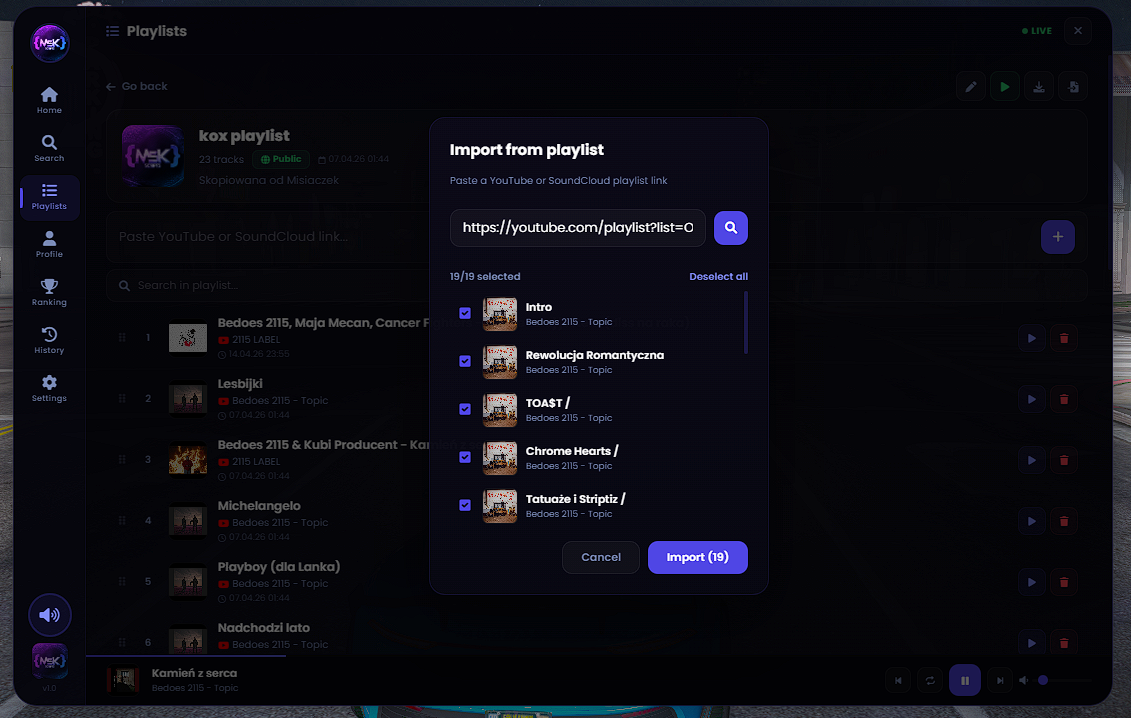Open the Ranking section in sidebar
Image resolution: width=1131 pixels, height=718 pixels.
pos(49,293)
